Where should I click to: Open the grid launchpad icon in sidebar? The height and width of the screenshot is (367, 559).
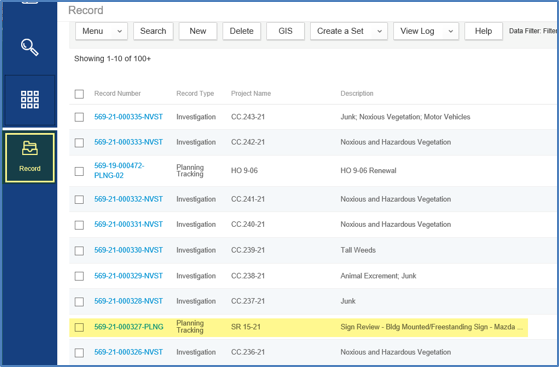point(30,100)
